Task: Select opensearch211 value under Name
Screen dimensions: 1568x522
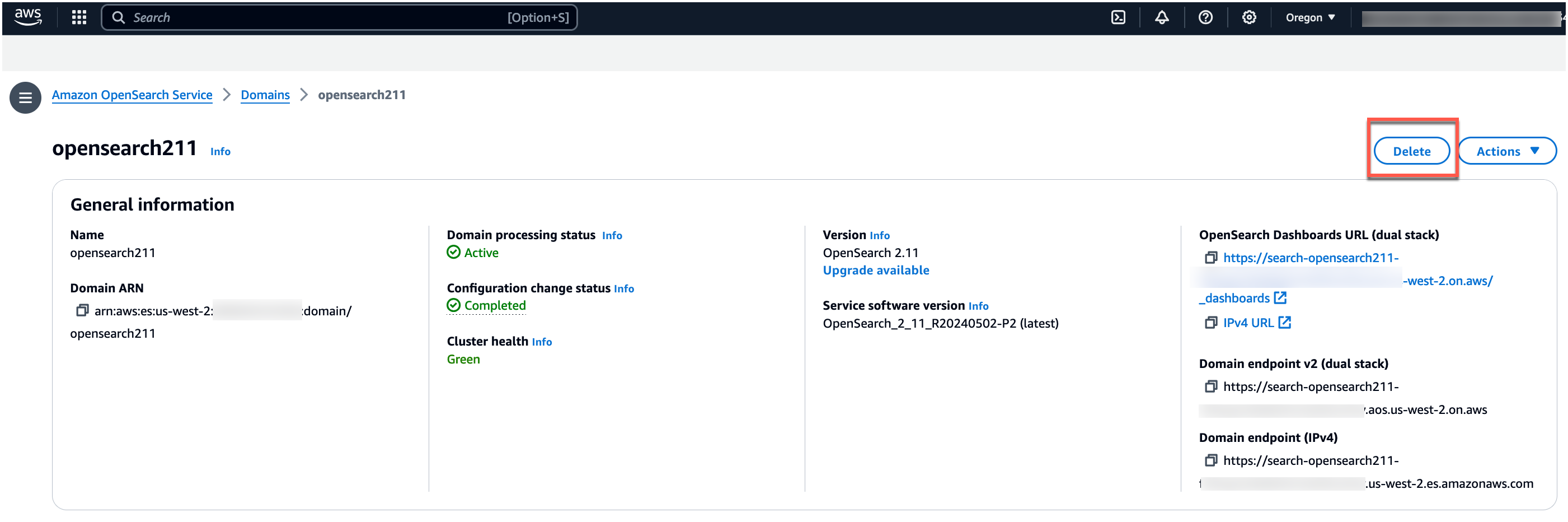Action: [112, 253]
